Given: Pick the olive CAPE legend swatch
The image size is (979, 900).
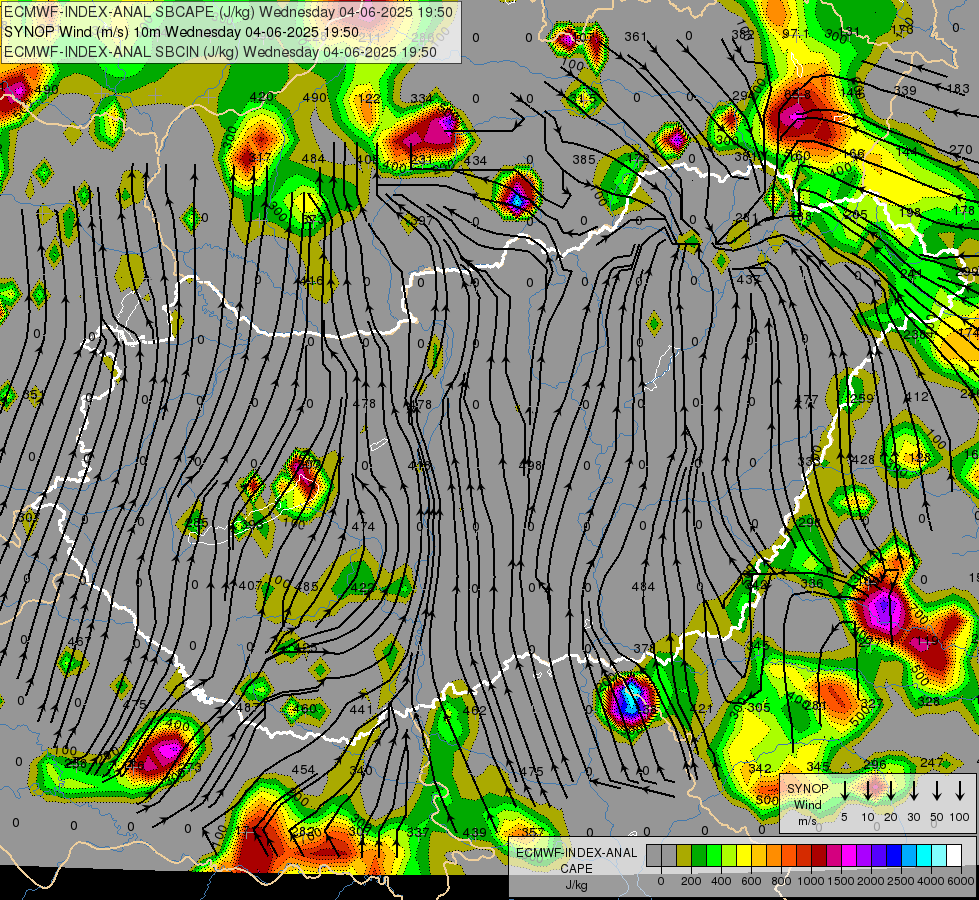Looking at the screenshot, I should [x=684, y=856].
